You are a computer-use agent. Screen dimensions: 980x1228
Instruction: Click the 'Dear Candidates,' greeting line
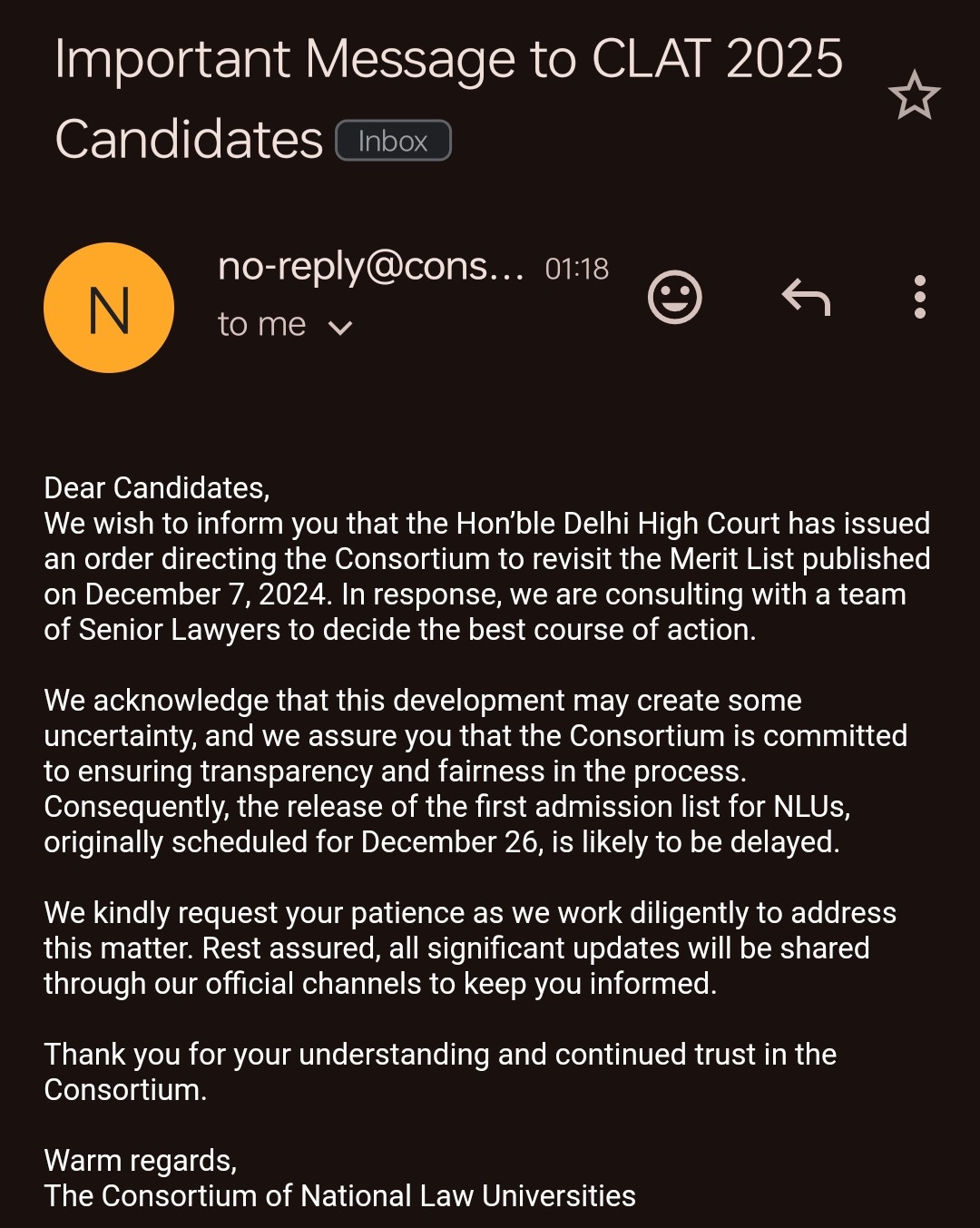click(x=157, y=488)
